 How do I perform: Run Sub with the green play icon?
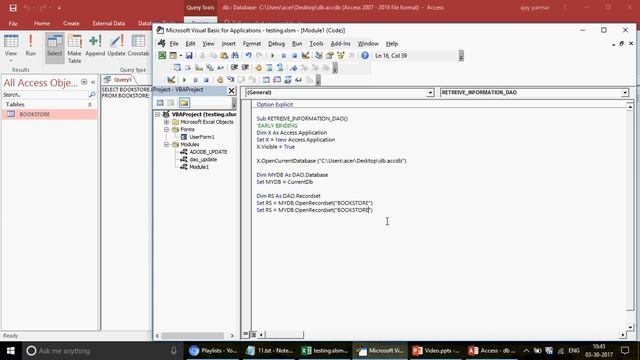point(273,56)
